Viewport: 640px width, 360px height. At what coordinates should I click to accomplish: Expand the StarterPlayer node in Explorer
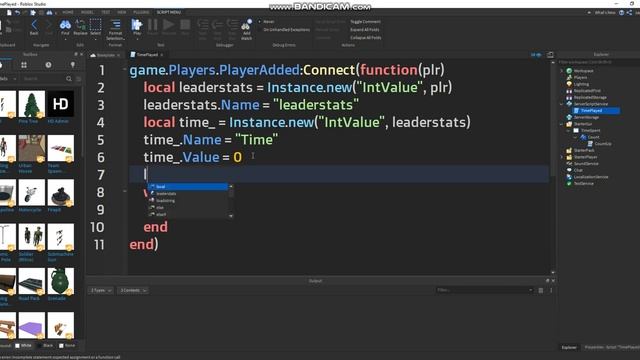pos(562,157)
